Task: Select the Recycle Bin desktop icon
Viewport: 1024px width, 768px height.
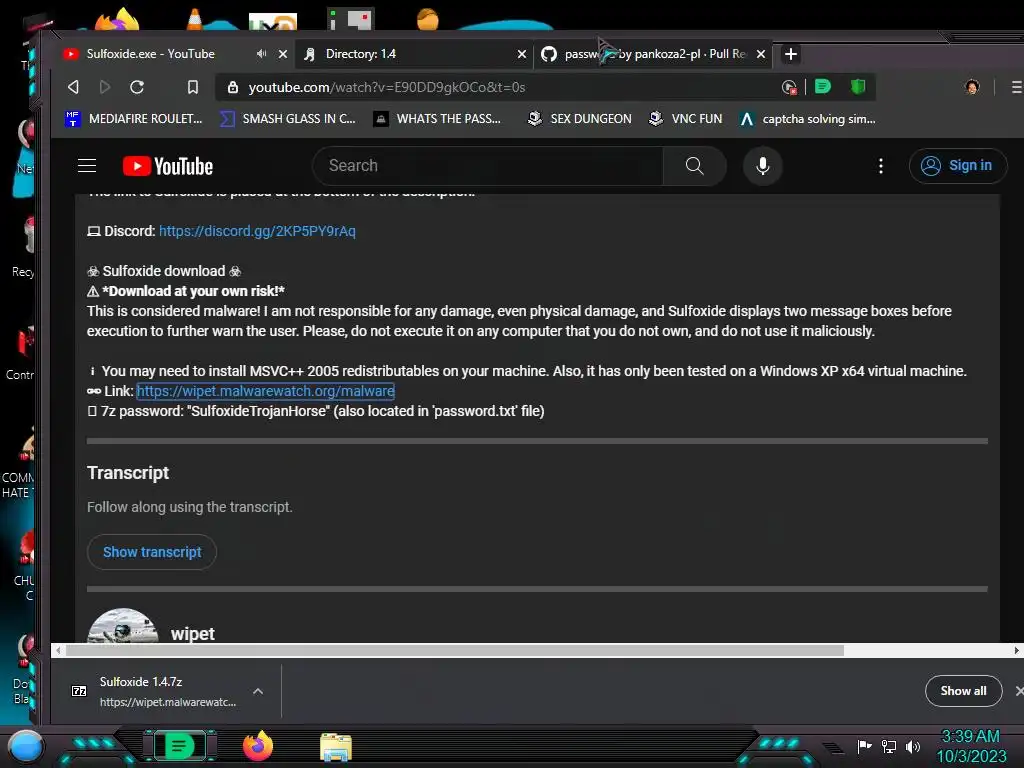Action: pyautogui.click(x=25, y=247)
